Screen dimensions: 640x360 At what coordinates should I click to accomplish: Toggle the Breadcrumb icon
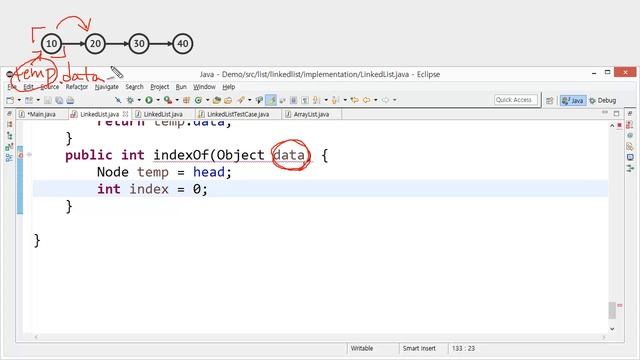(x=259, y=100)
